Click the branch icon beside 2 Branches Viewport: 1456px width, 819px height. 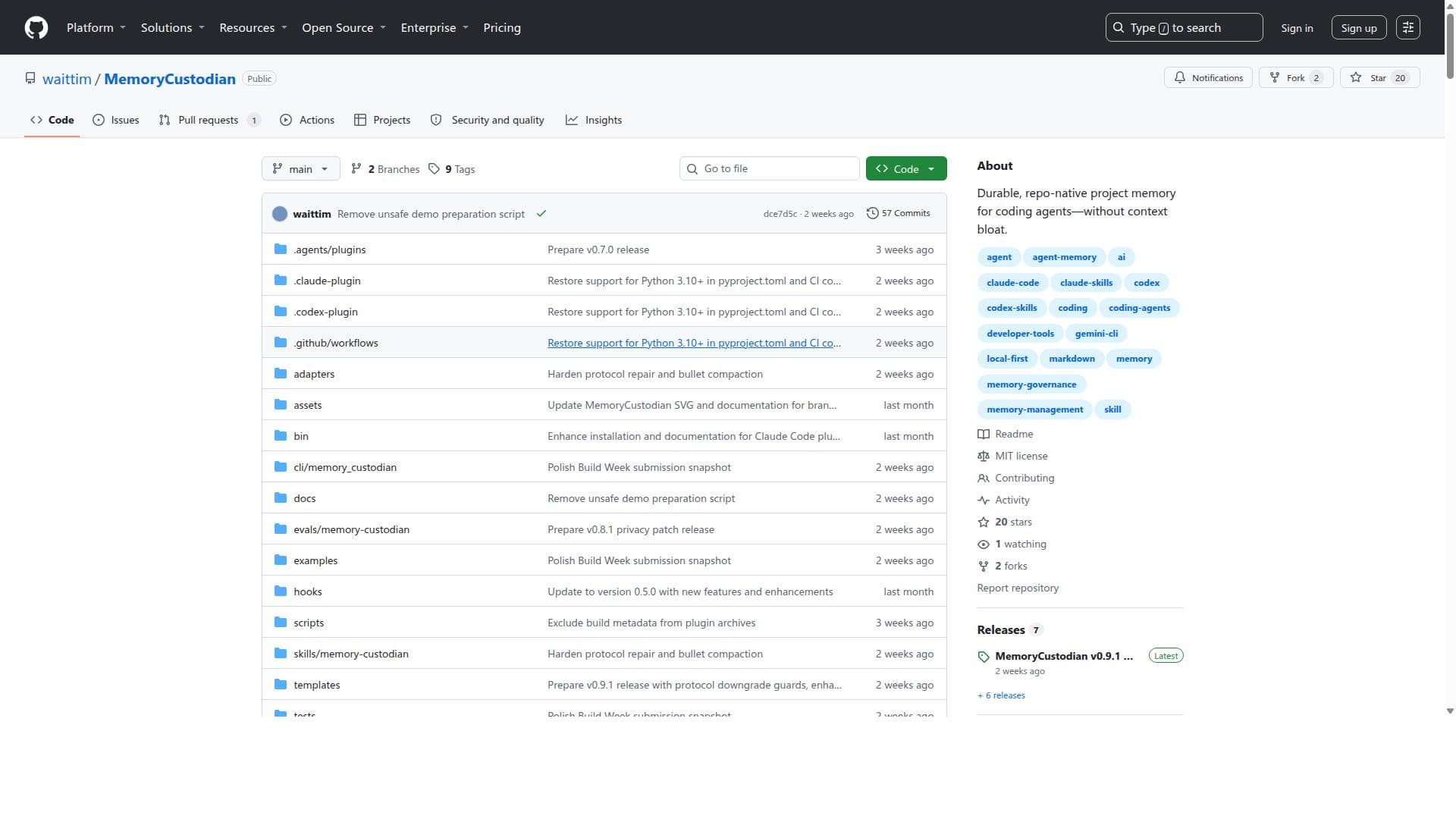[x=356, y=169]
